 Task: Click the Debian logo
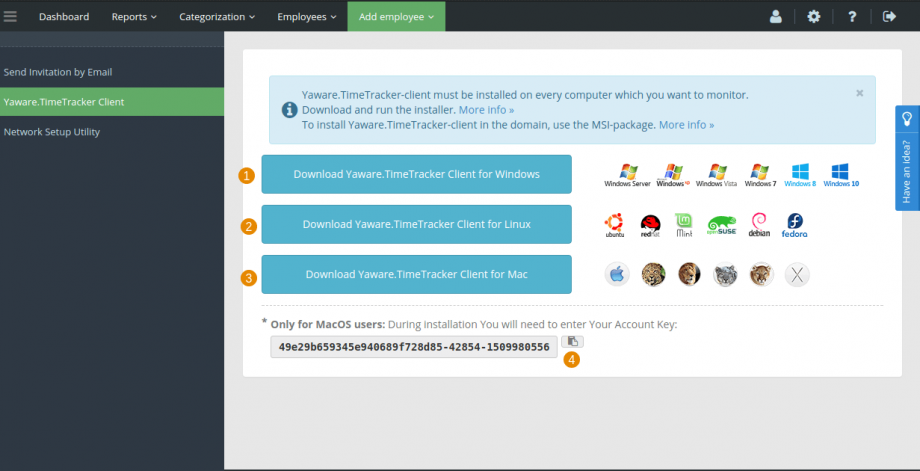pyautogui.click(x=759, y=225)
